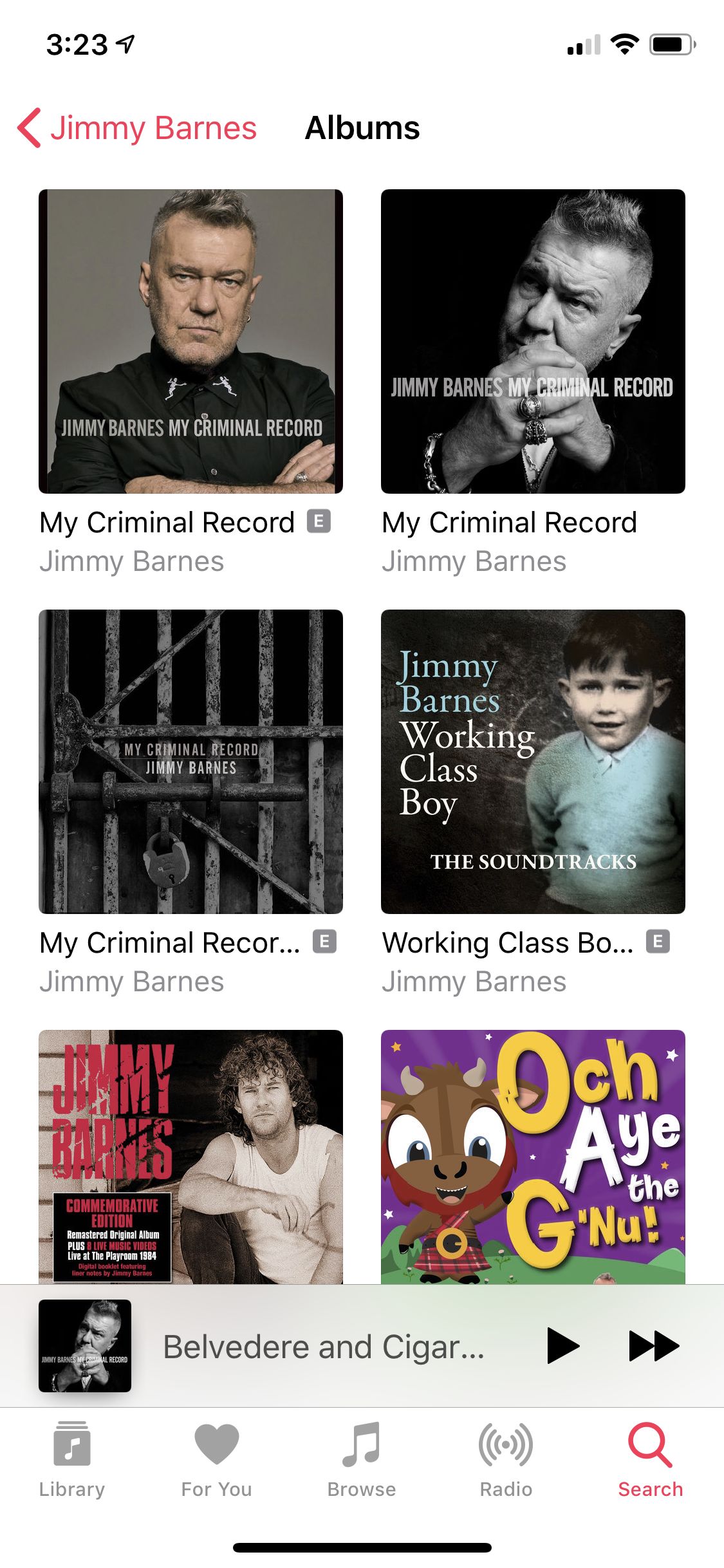Open the Och Aye the G'Nu album
The image size is (724, 1568).
click(533, 1157)
